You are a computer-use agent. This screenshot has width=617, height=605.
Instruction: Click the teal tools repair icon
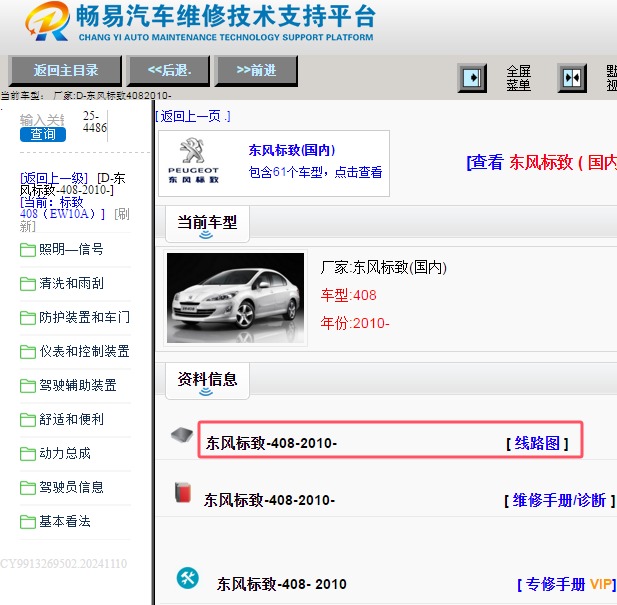(188, 578)
